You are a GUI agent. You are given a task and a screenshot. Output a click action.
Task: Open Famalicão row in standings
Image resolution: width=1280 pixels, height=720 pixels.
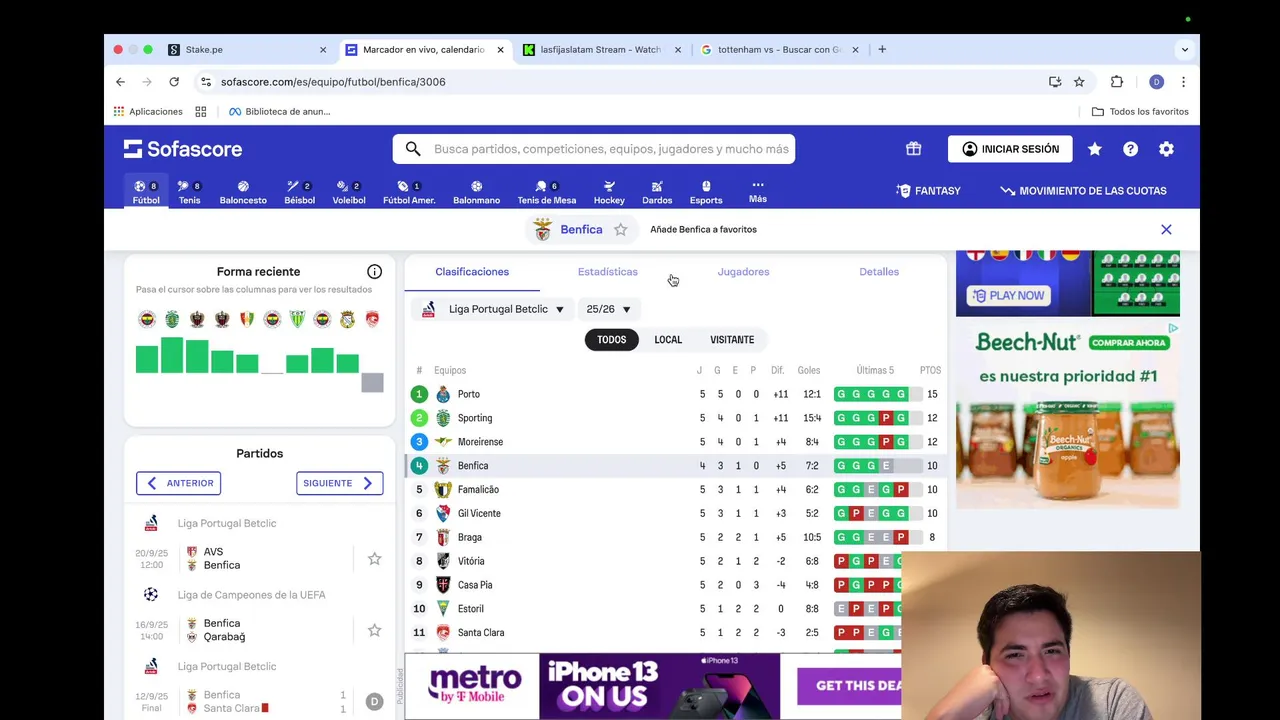pyautogui.click(x=675, y=490)
